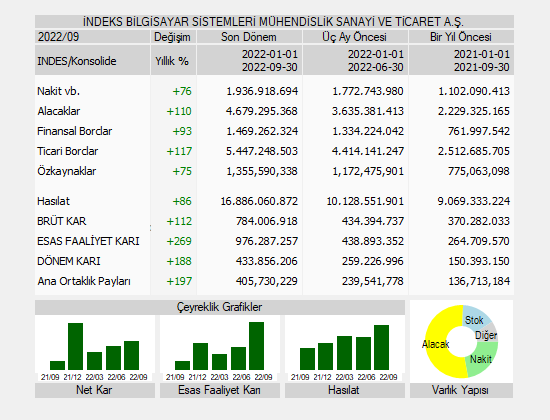Screen dimensions: 550x420
Task: Click the +269 Esas Faaliyet Karı change
Action: (x=179, y=241)
